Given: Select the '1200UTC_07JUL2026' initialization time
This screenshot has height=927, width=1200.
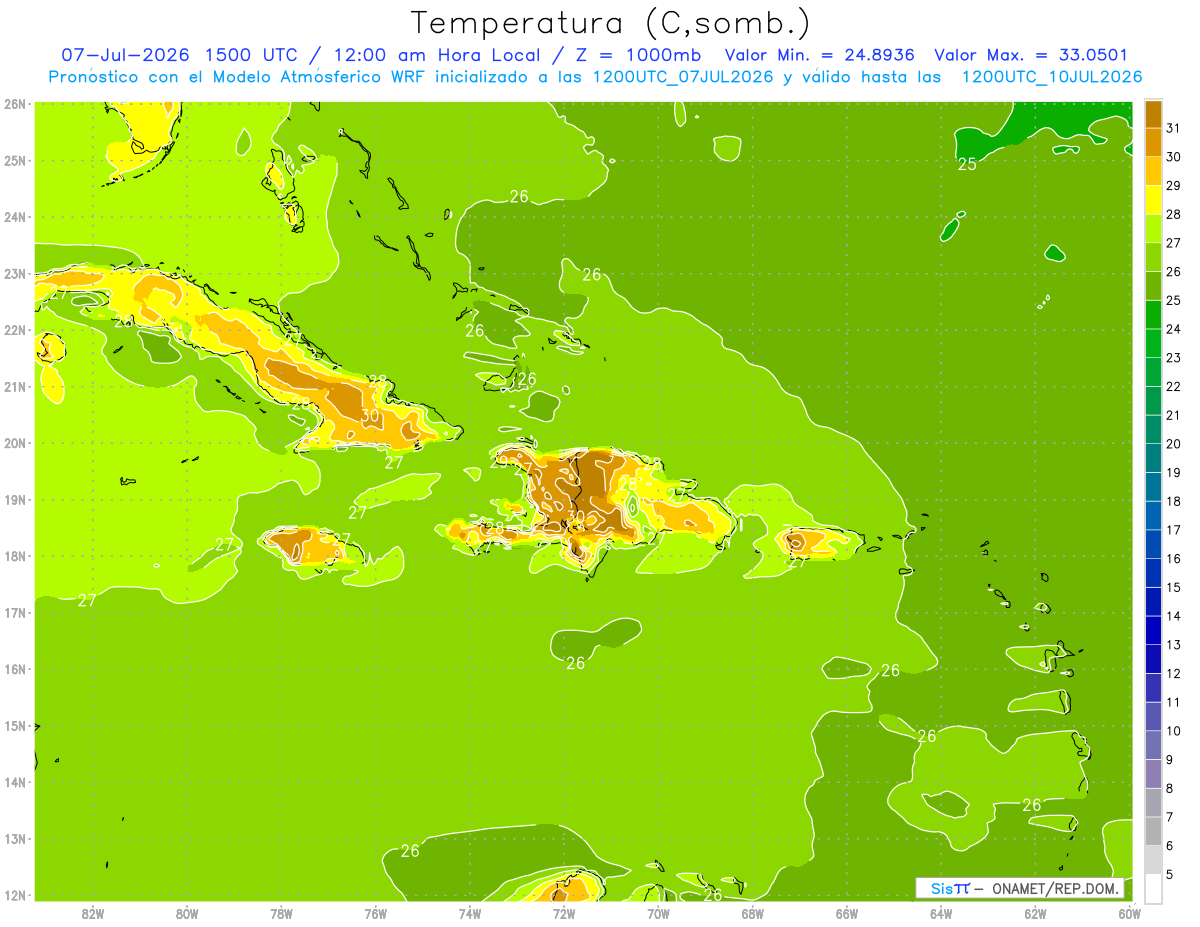Looking at the screenshot, I should click(683, 76).
